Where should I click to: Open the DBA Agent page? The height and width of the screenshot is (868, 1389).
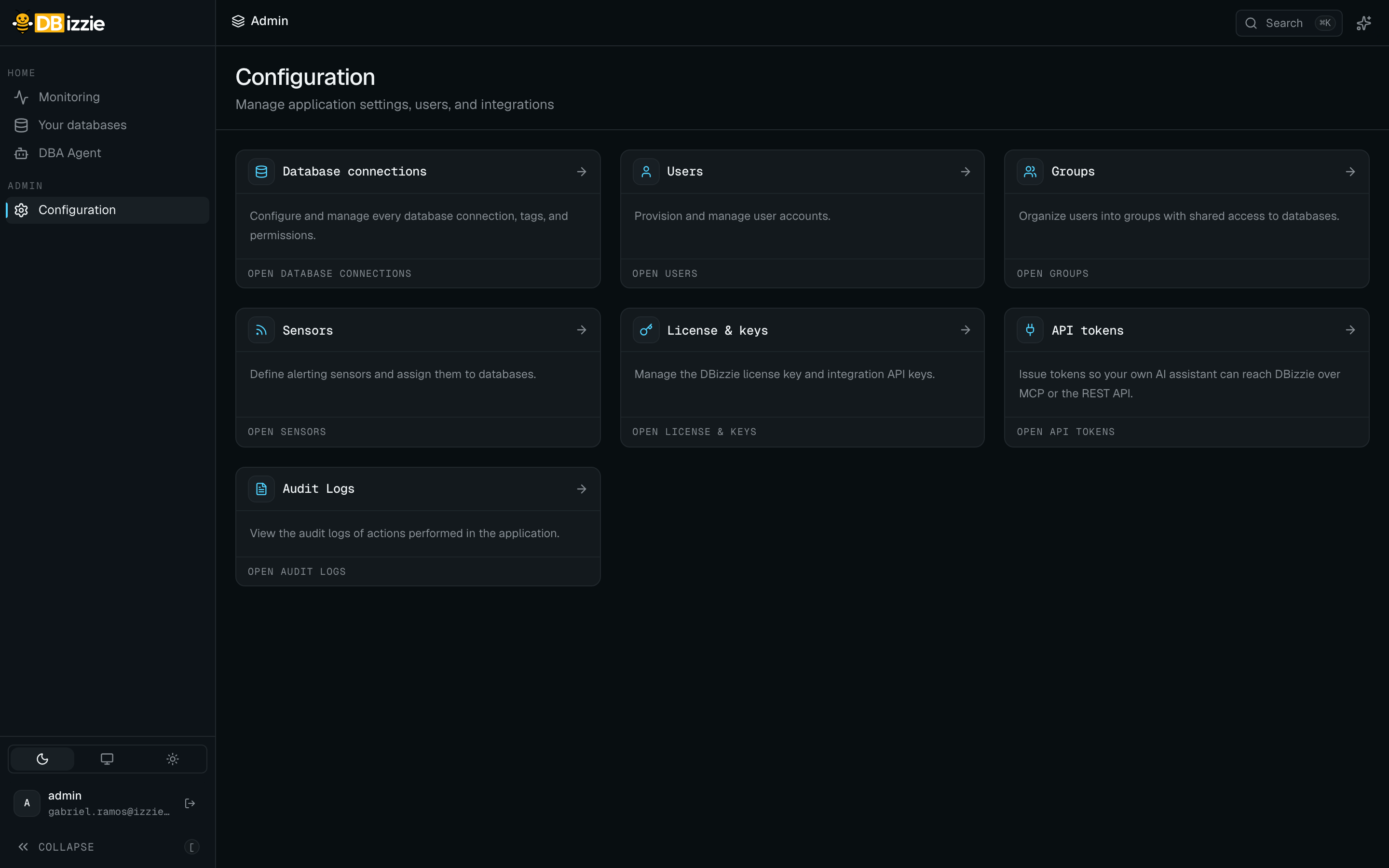(108, 153)
